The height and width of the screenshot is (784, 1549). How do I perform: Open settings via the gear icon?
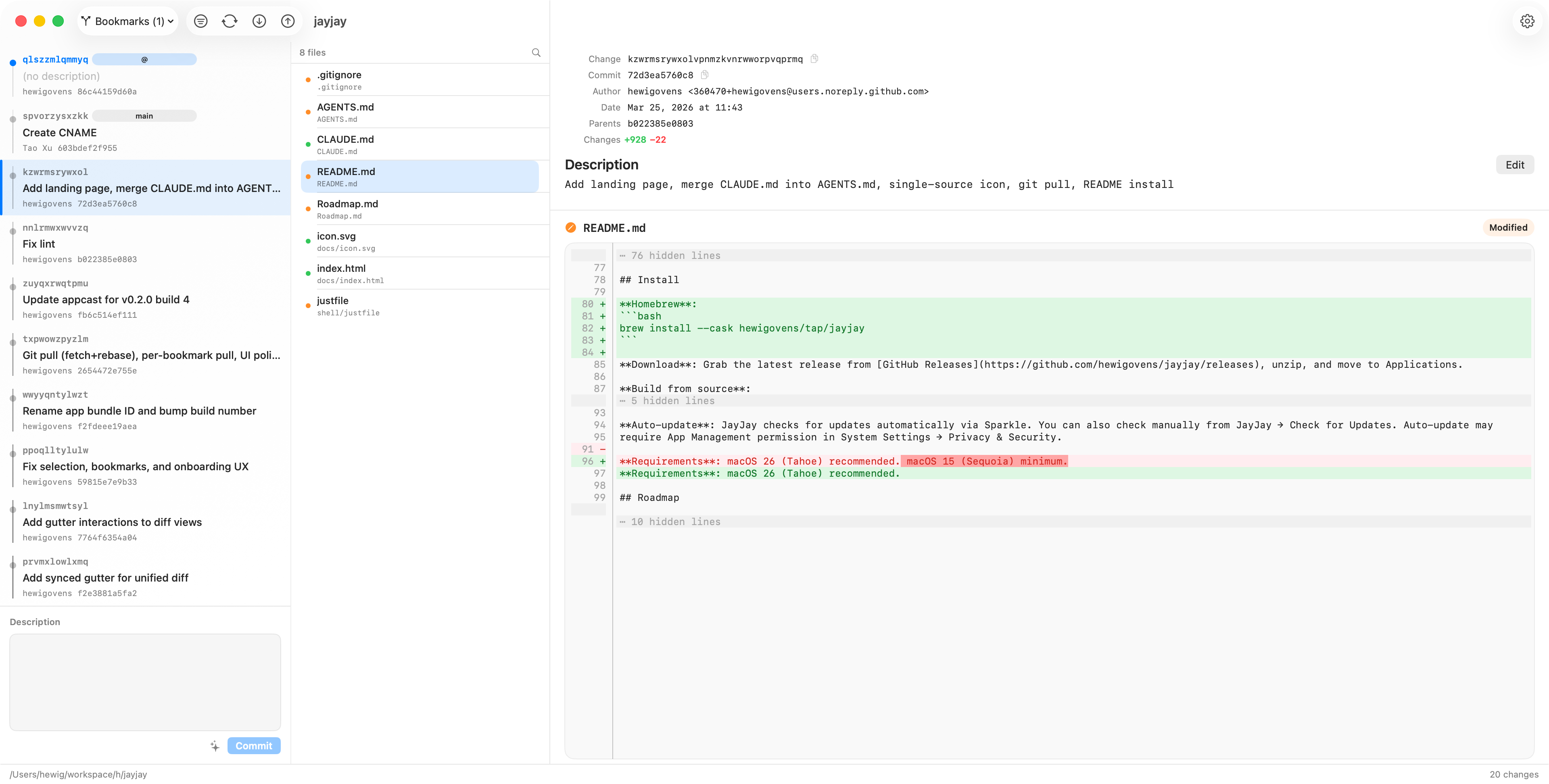click(x=1527, y=21)
